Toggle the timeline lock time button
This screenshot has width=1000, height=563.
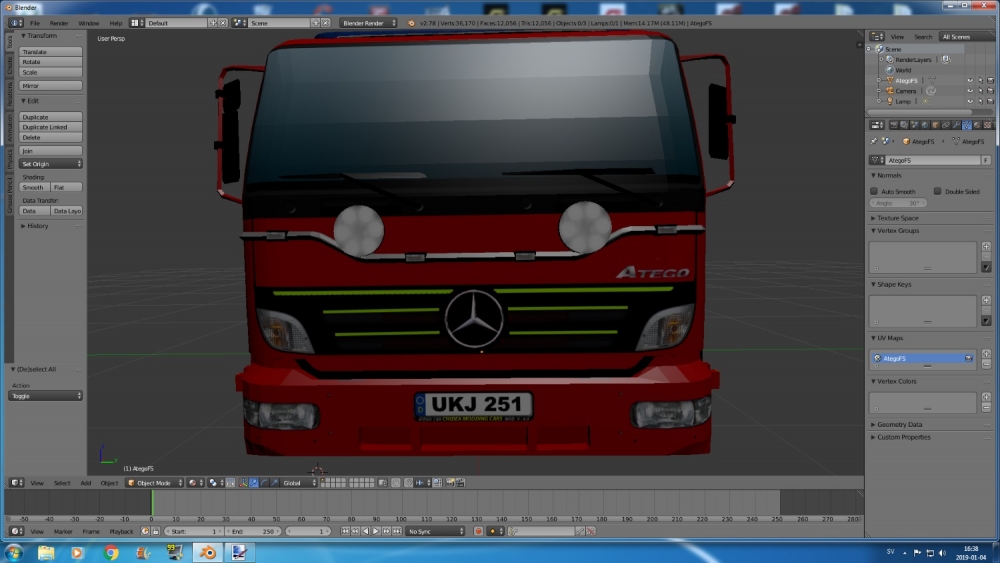(x=155, y=531)
